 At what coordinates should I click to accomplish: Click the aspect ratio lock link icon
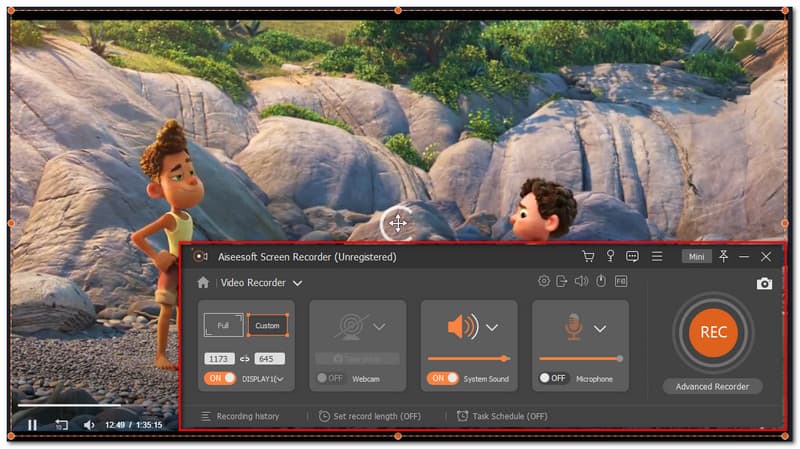pos(245,359)
